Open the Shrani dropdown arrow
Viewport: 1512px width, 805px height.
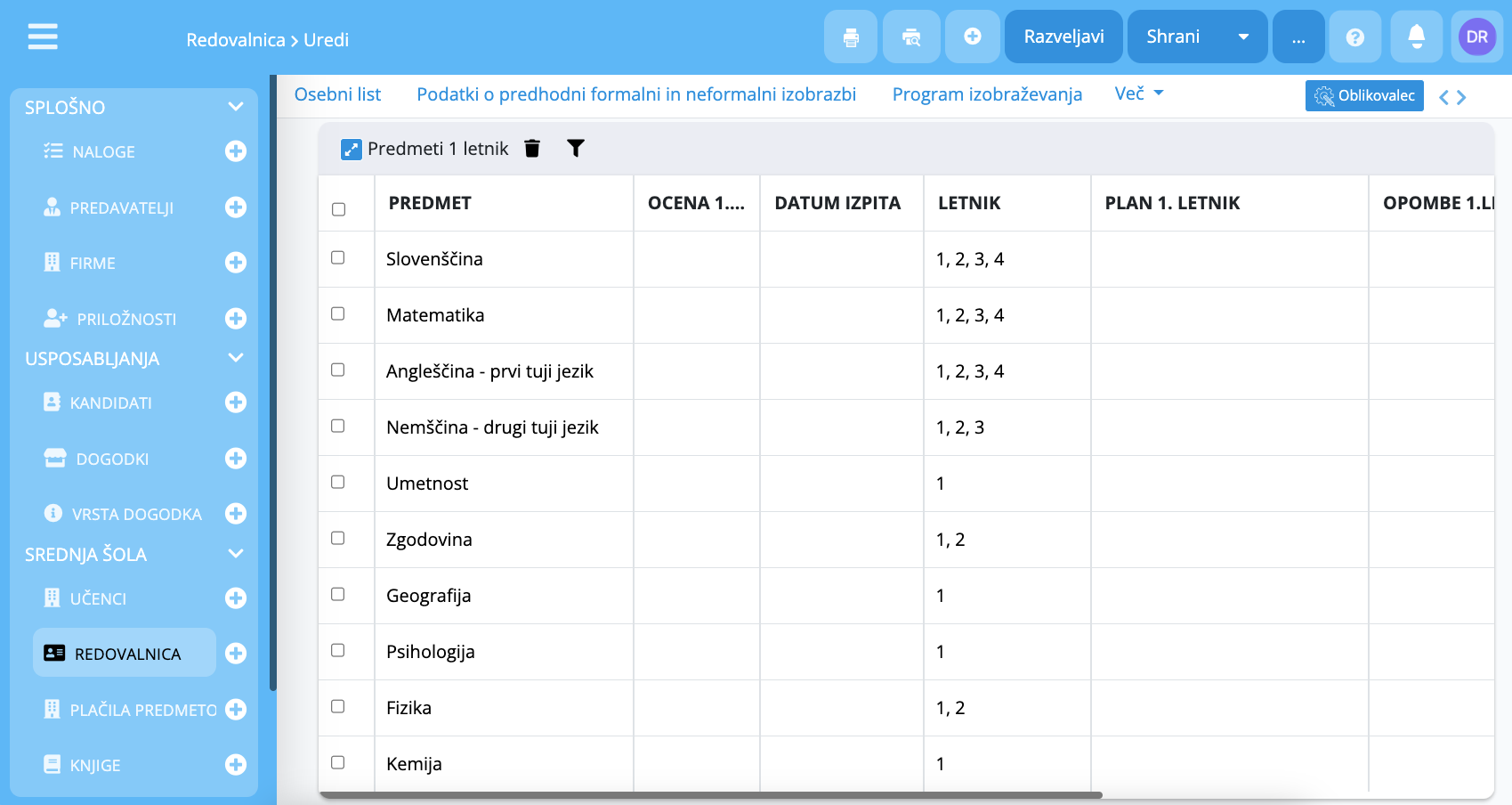pos(1243,37)
